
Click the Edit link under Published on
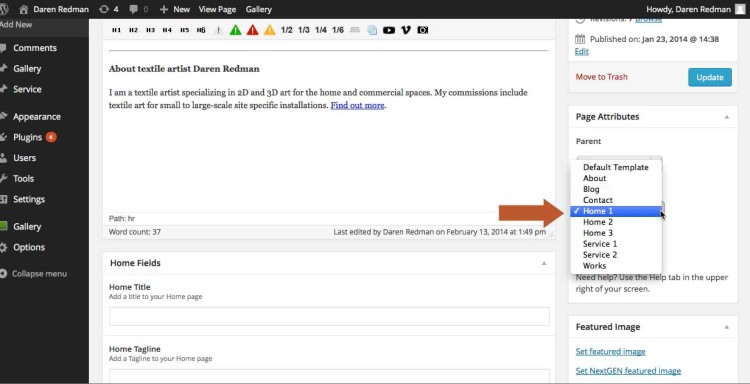pyautogui.click(x=582, y=51)
